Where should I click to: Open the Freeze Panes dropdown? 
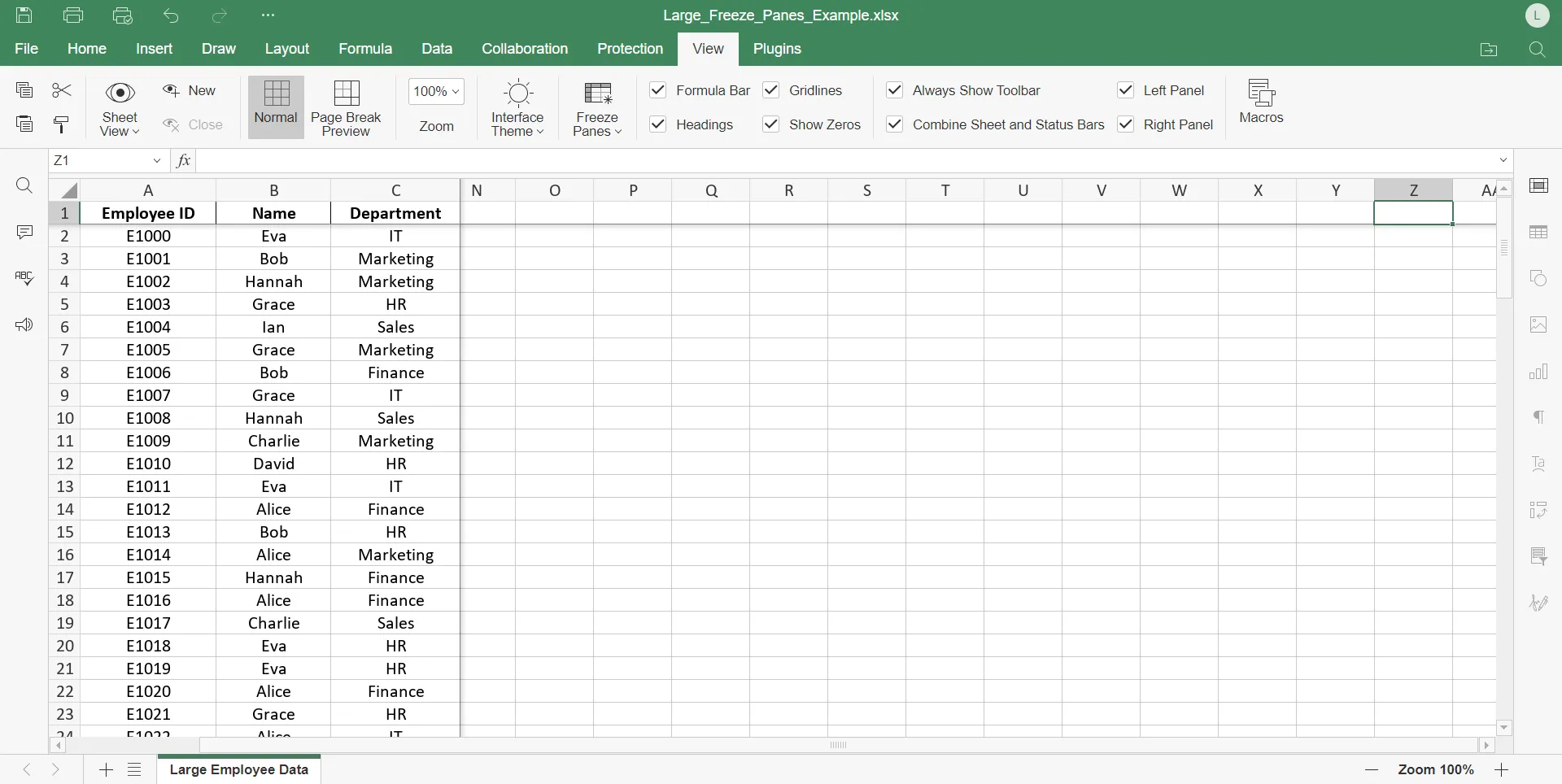[x=597, y=107]
